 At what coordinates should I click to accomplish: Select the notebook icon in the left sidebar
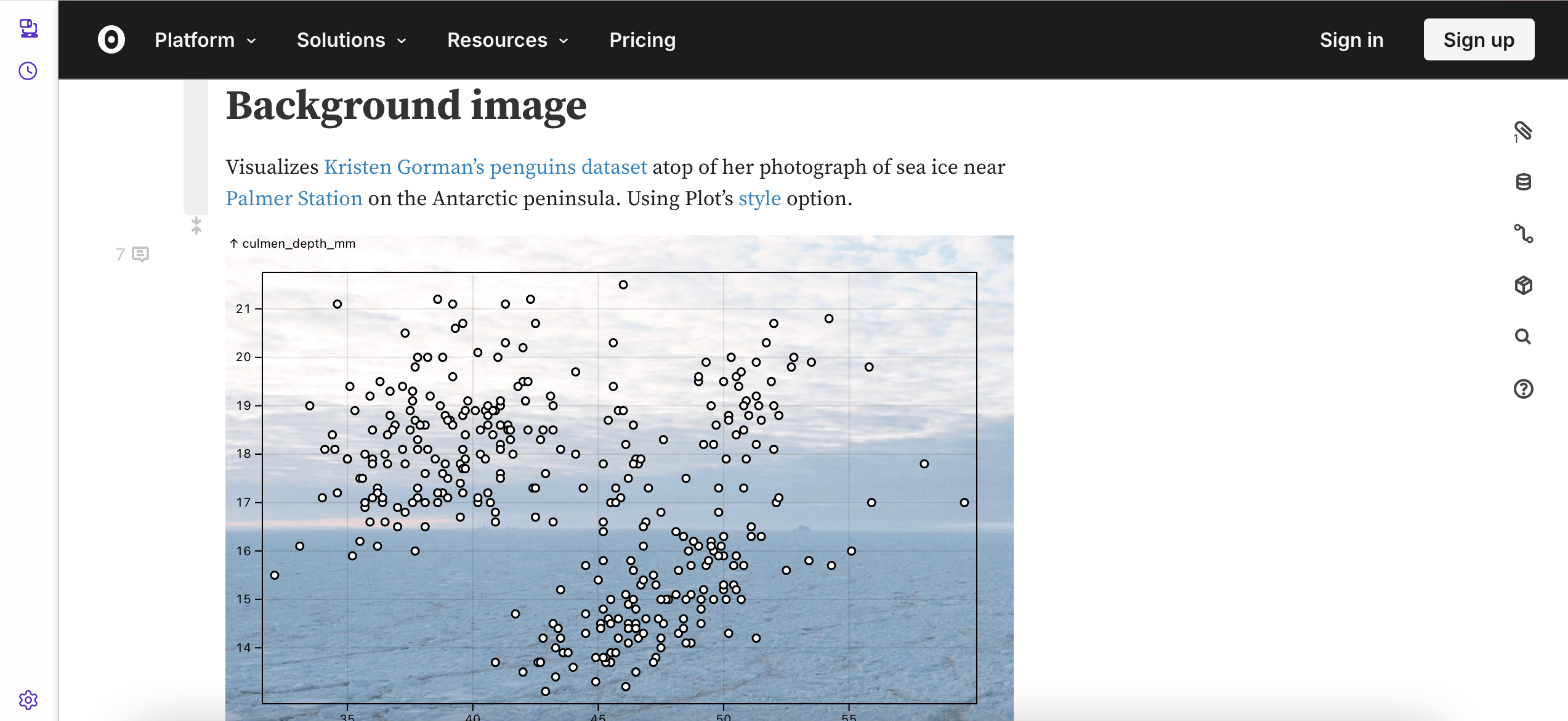(28, 28)
